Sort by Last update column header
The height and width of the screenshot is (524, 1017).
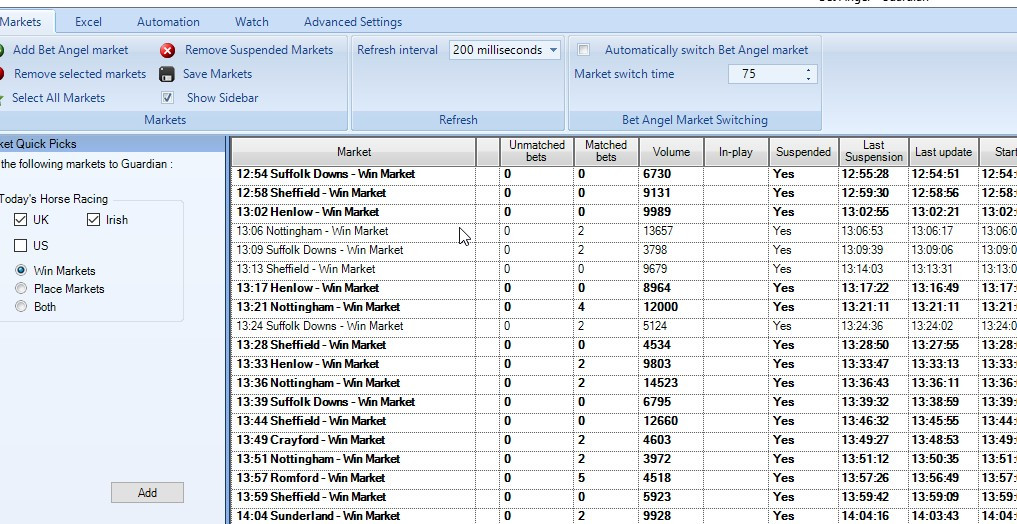click(944, 152)
